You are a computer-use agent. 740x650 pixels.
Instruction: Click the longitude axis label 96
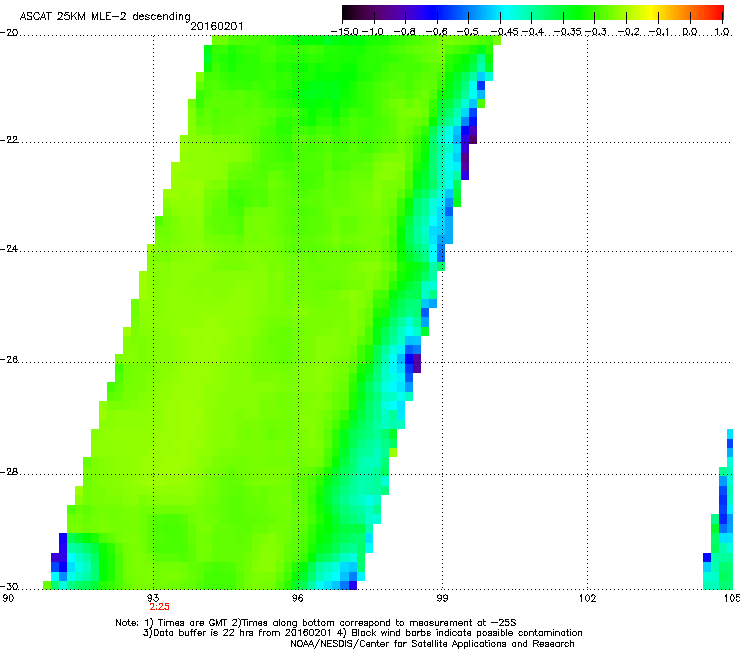click(298, 599)
